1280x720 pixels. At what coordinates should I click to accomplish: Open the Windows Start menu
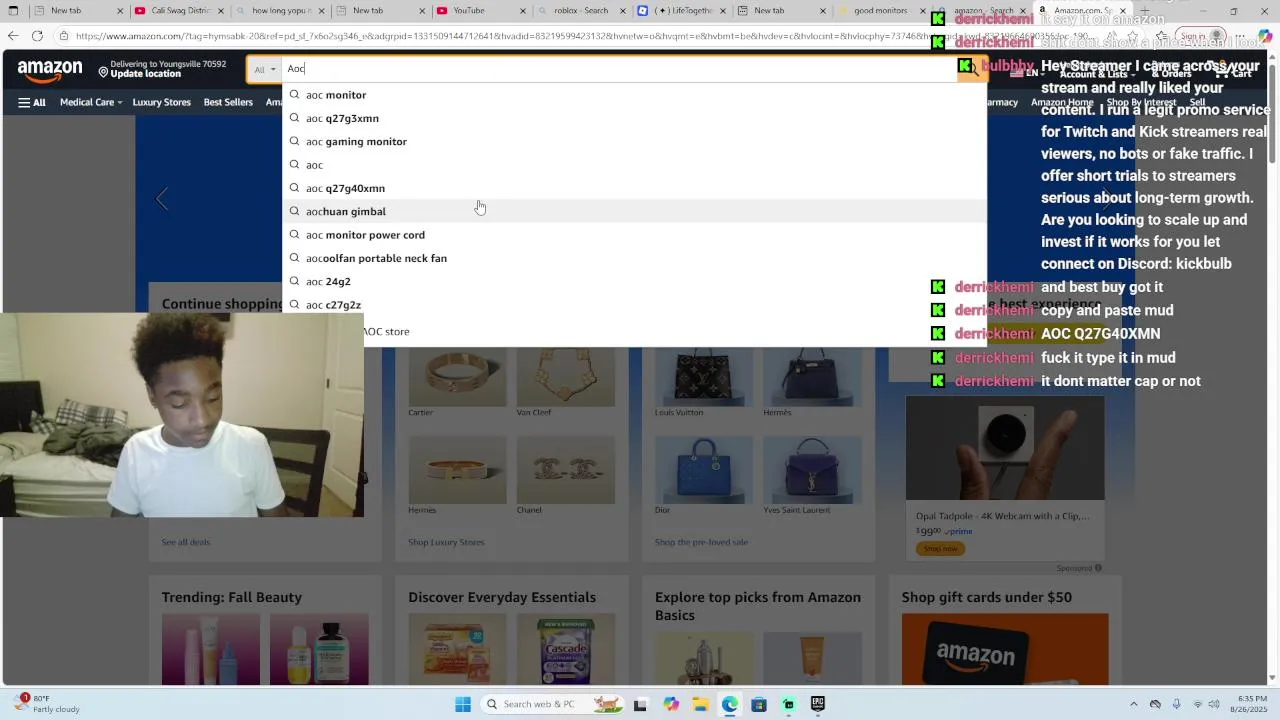[463, 704]
